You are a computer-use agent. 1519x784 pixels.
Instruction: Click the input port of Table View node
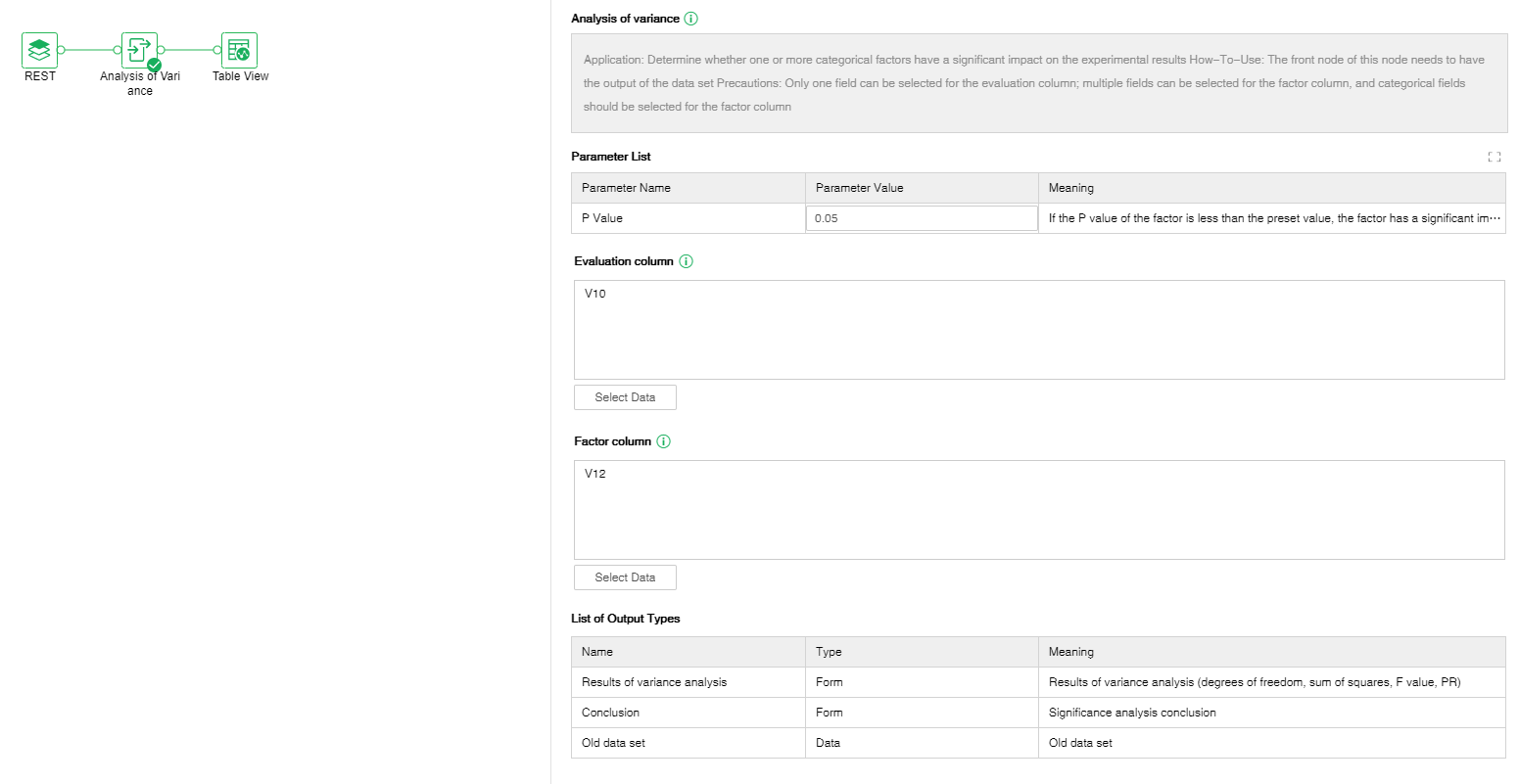[217, 50]
